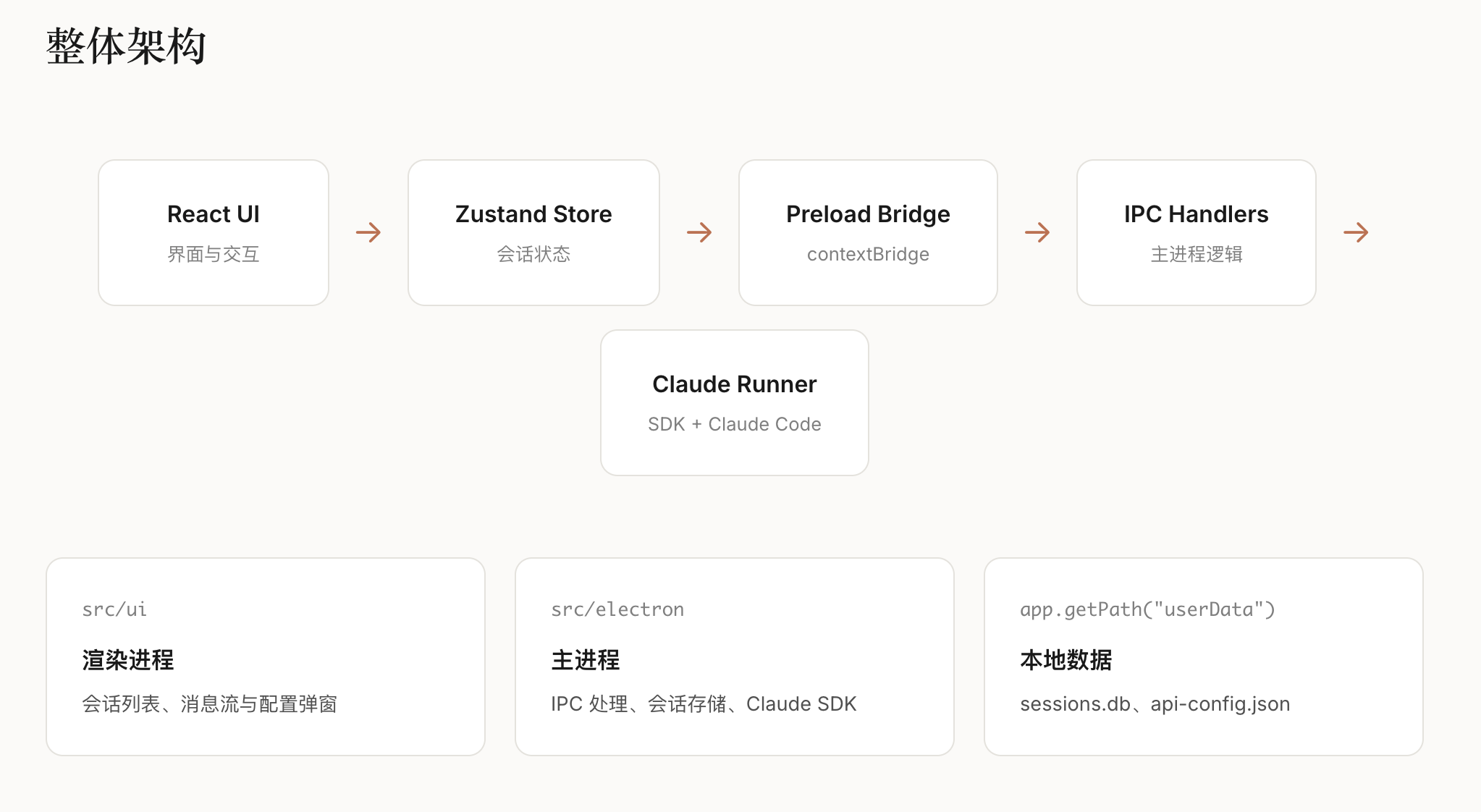Click the contextBridge subtitle text

click(x=868, y=254)
